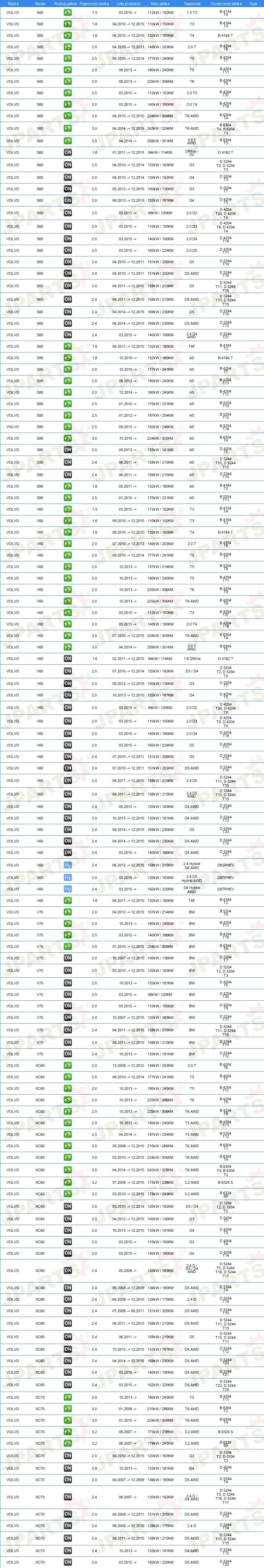Click PB icon in XC70 210kW / 286KM row

pos(68,1409)
